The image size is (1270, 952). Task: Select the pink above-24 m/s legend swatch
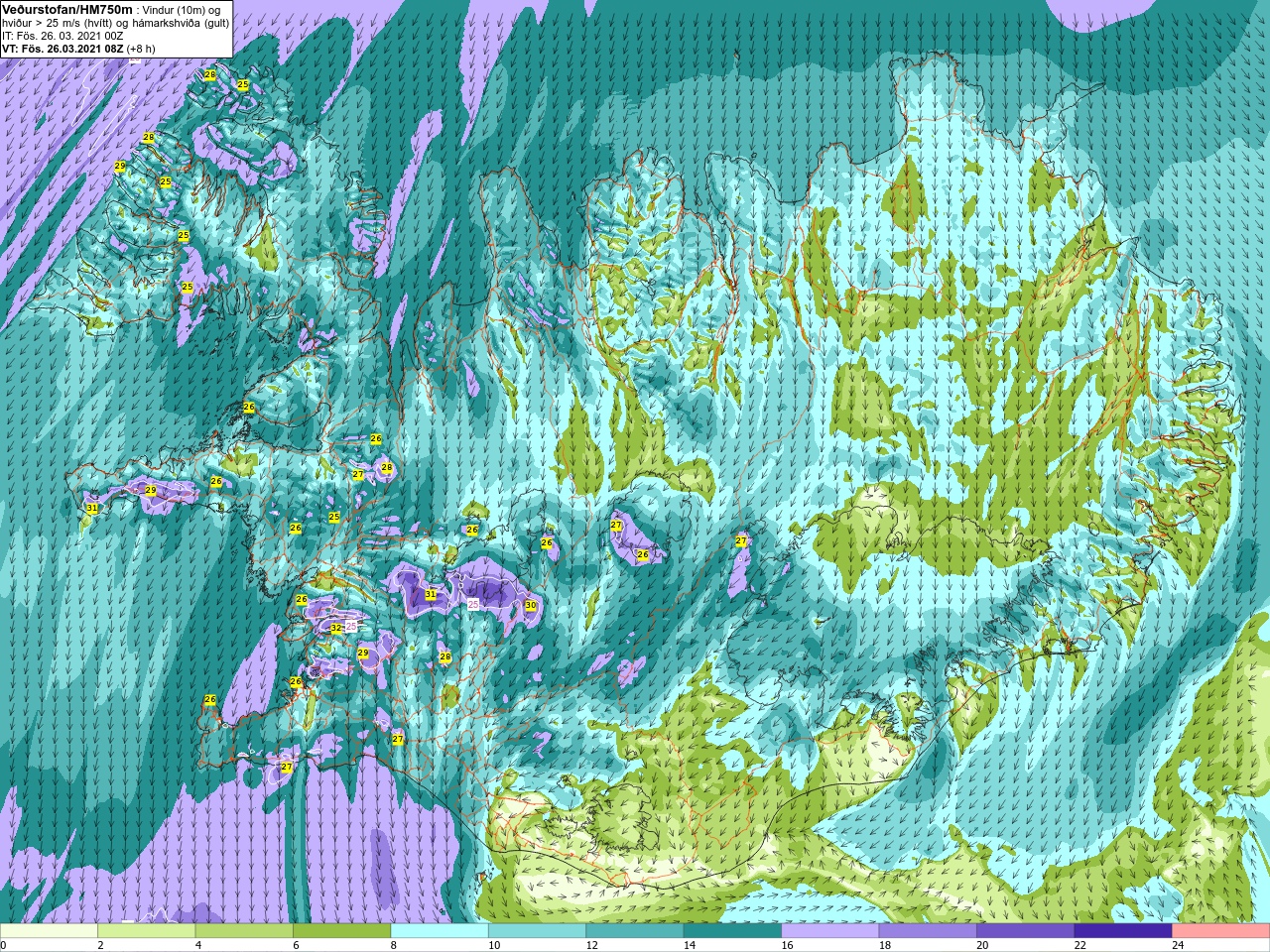(1221, 931)
